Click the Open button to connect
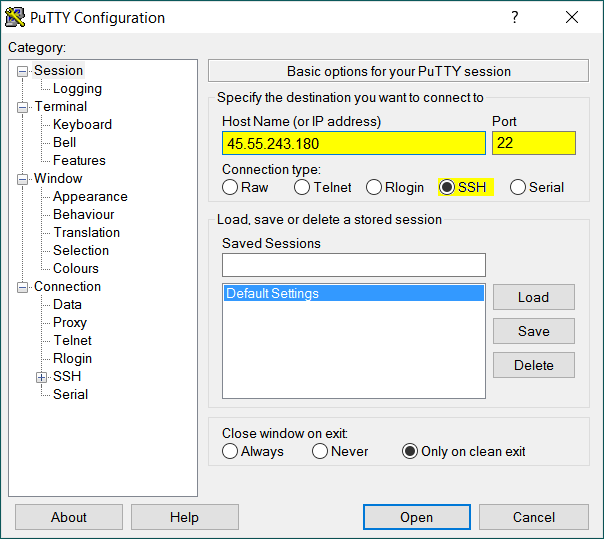The height and width of the screenshot is (539, 604). pos(417,517)
